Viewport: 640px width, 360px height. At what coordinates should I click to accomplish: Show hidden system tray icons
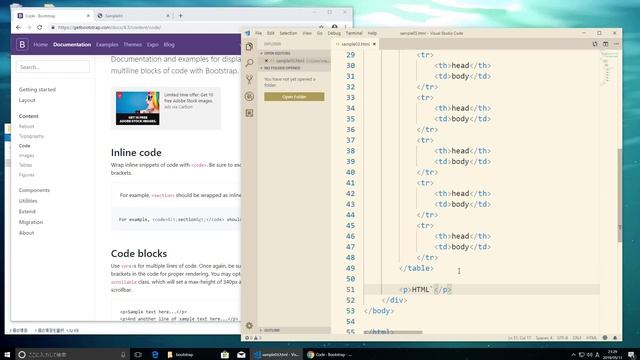[x=573, y=354]
